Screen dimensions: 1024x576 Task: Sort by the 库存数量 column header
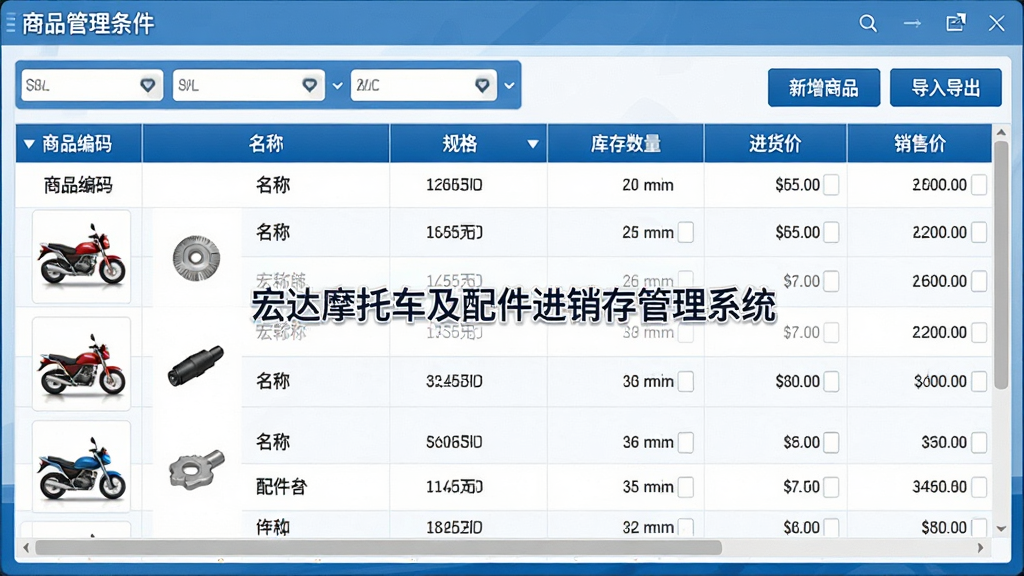click(626, 144)
